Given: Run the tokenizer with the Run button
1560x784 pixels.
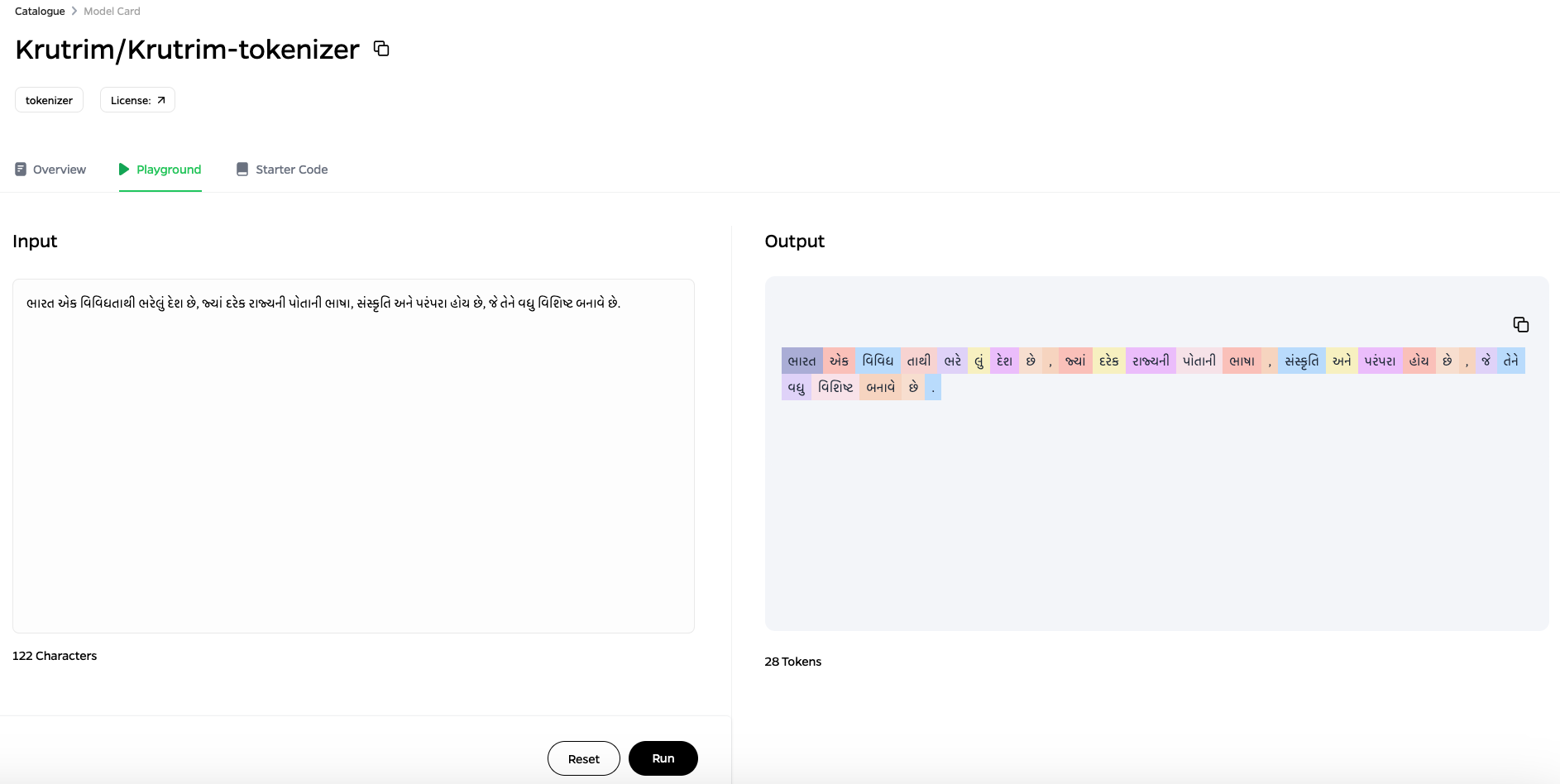Looking at the screenshot, I should [x=663, y=758].
